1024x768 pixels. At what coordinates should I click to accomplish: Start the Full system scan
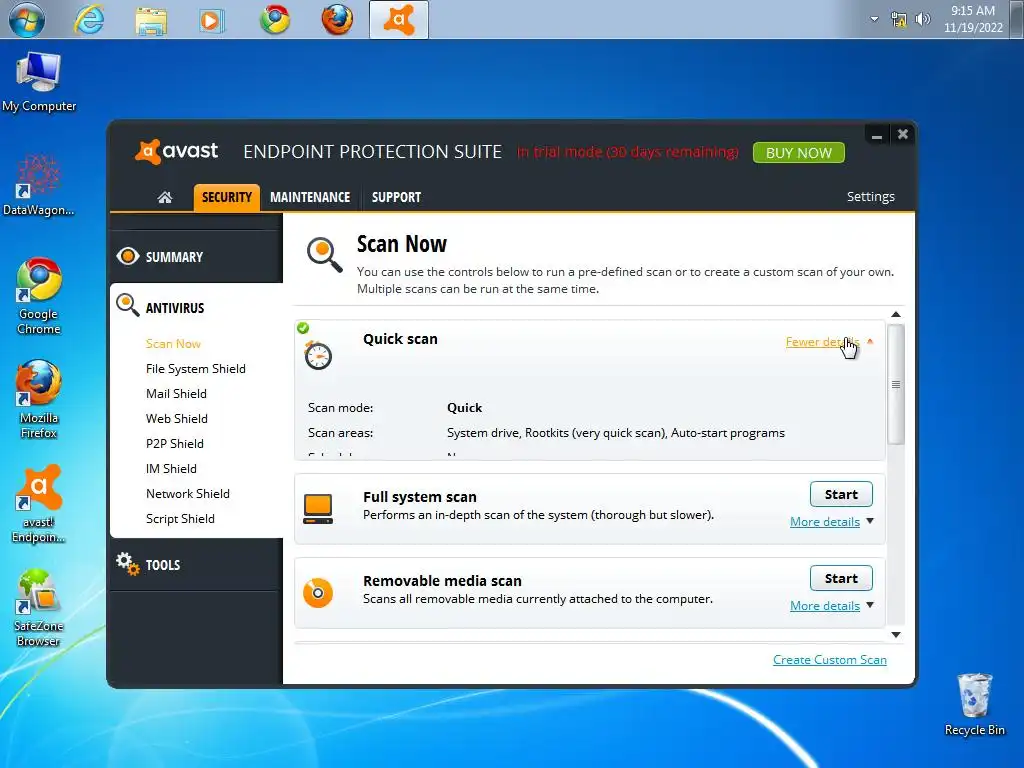pos(841,494)
